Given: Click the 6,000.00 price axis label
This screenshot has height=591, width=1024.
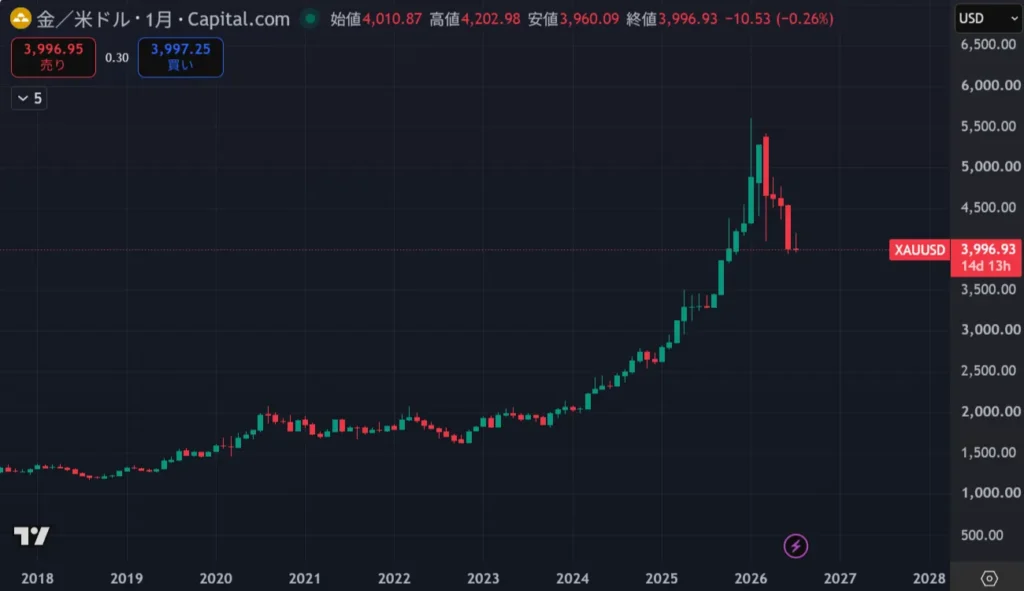Looking at the screenshot, I should (990, 85).
